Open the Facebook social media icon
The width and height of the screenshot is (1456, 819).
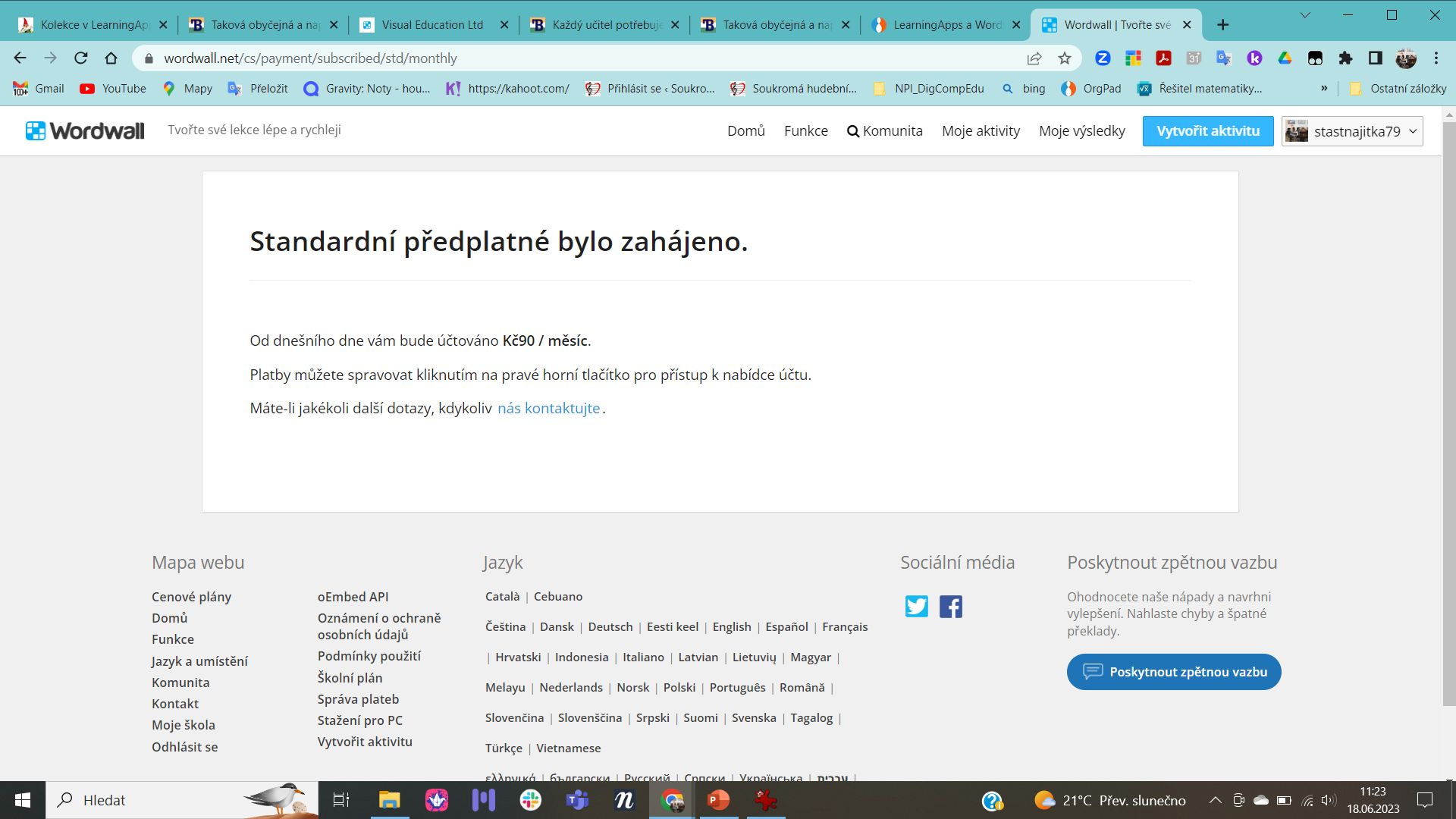pos(952,606)
